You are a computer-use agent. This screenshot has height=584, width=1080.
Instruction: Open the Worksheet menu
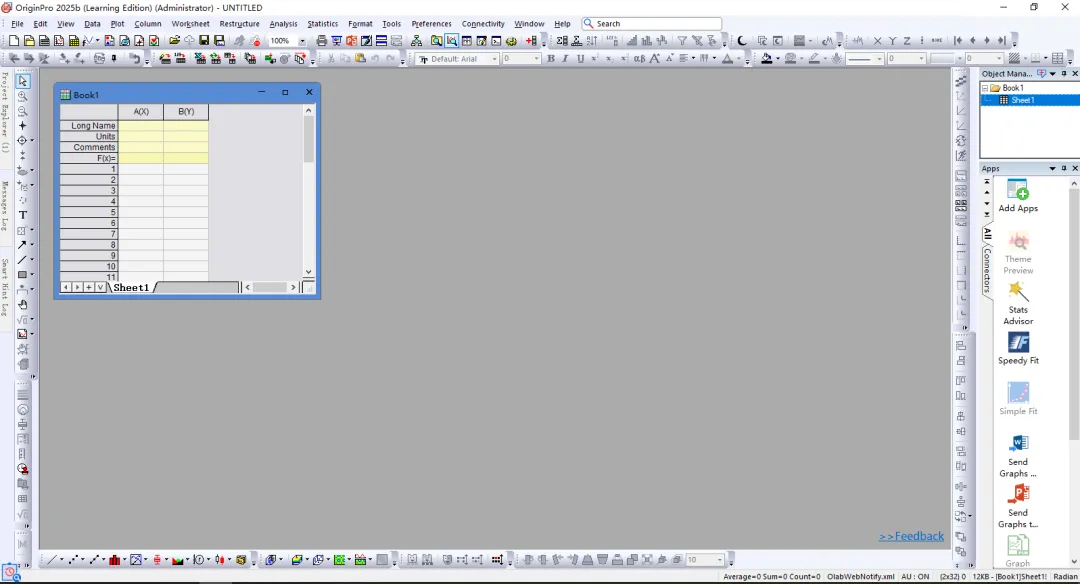tap(190, 23)
